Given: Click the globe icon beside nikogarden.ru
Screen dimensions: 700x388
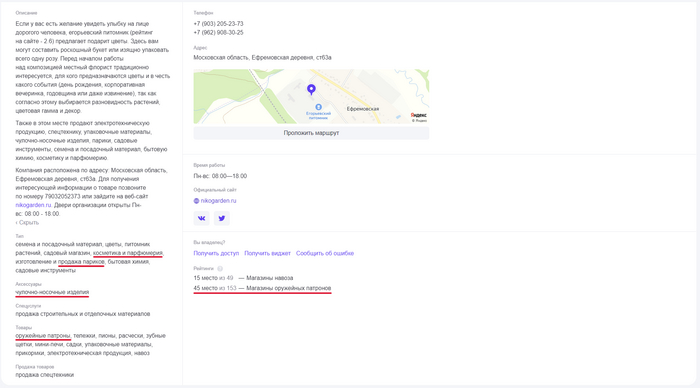Looking at the screenshot, I should [x=196, y=201].
